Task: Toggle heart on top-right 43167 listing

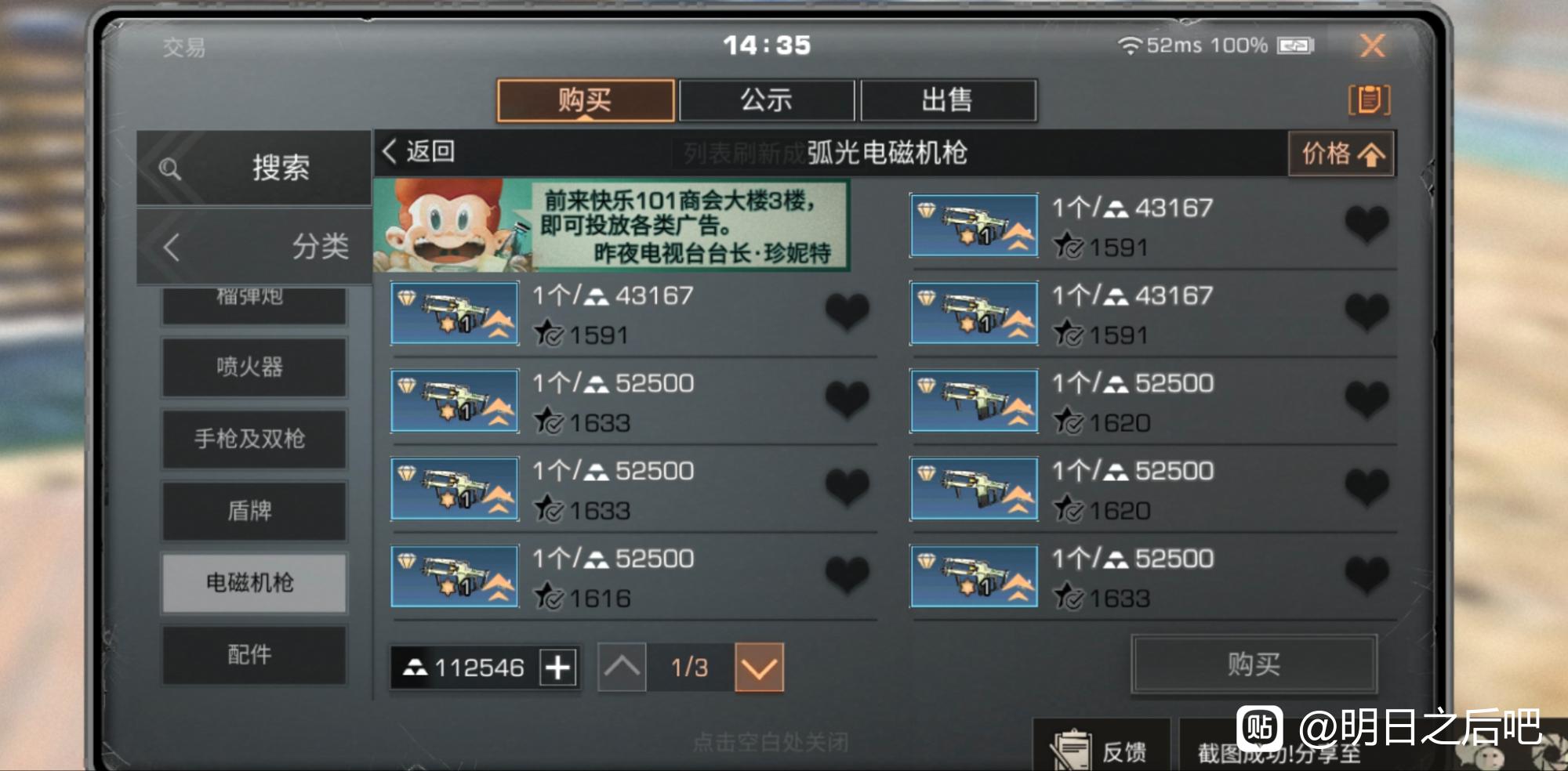Action: point(1367,223)
